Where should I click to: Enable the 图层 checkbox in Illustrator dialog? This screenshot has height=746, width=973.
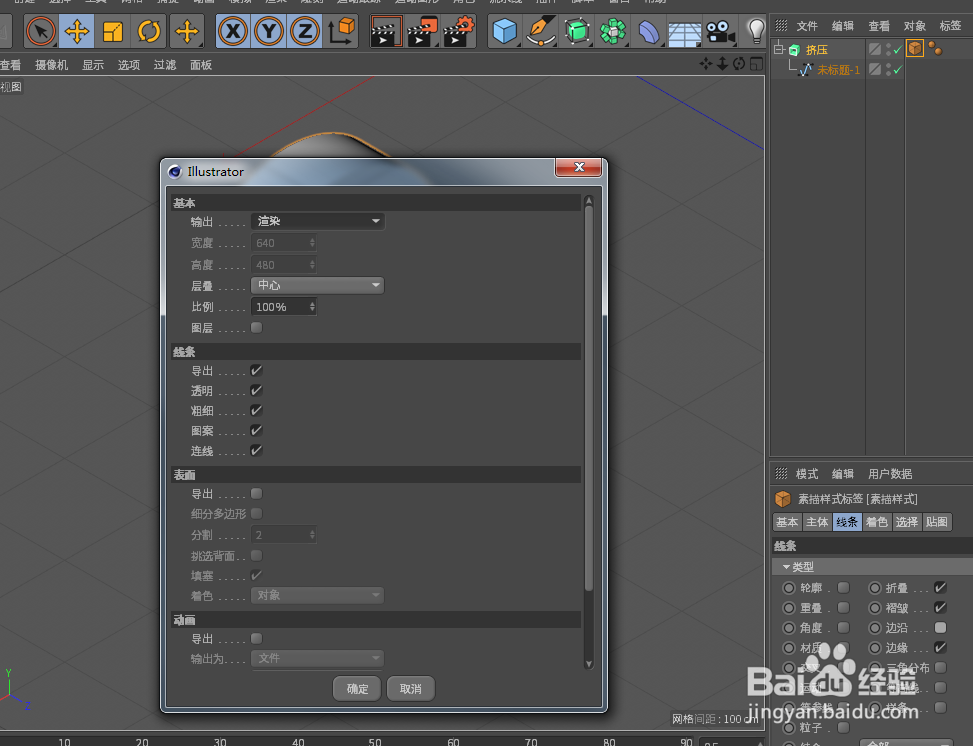(x=256, y=327)
